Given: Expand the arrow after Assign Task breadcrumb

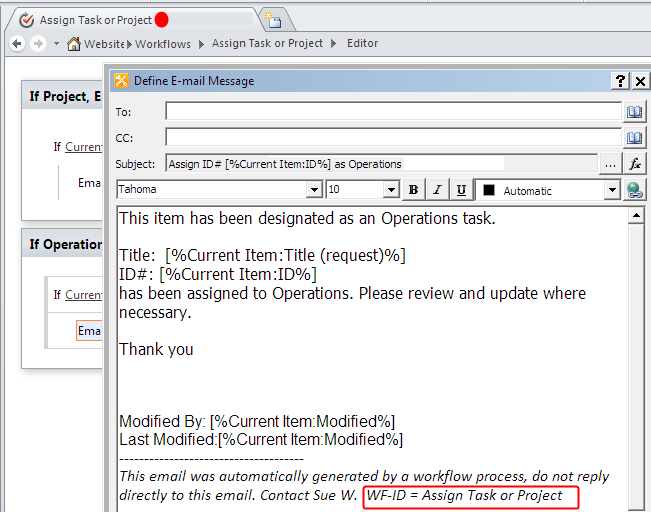Looking at the screenshot, I should pyautogui.click(x=333, y=44).
